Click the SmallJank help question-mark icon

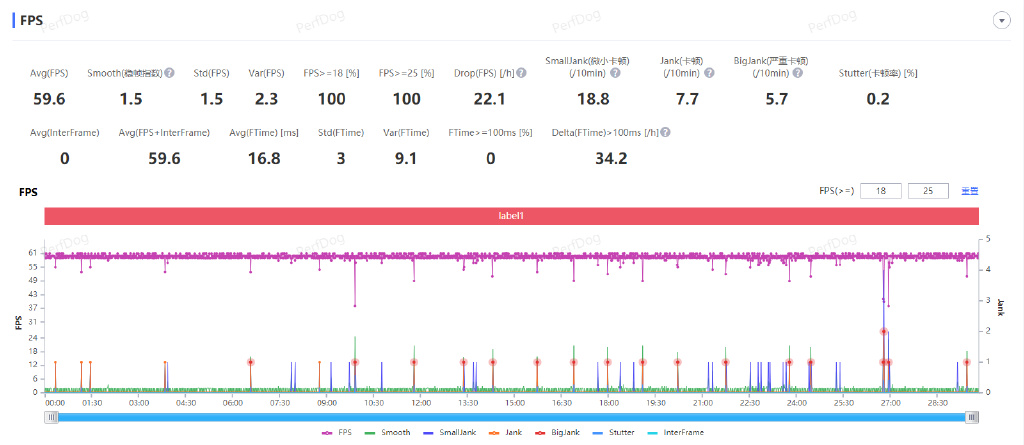tap(615, 73)
